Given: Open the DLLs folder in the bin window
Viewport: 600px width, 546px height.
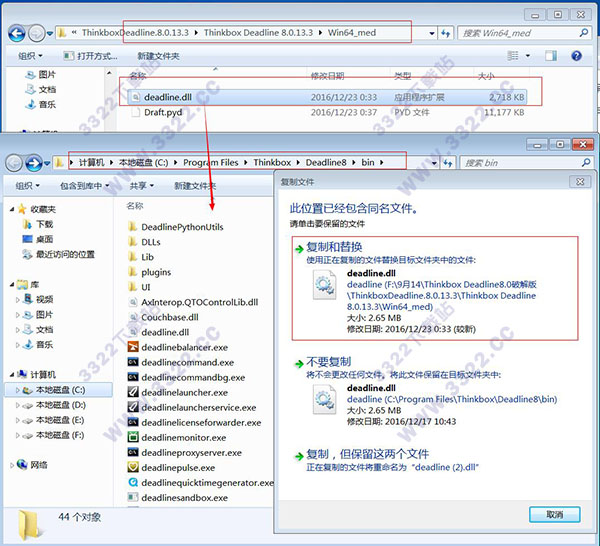Looking at the screenshot, I should pos(150,242).
